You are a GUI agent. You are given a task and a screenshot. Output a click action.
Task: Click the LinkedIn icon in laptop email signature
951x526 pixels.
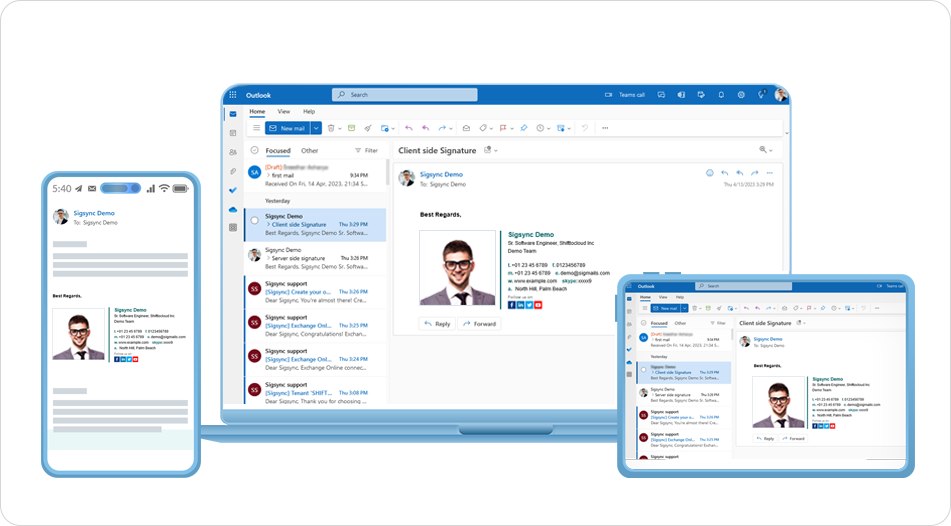point(521,305)
